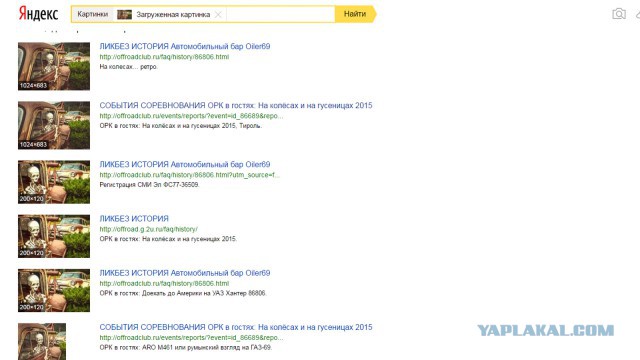Open ЛИКБЕЗ ИСТОРИЯ title of offroad.g.2u.ru result
The width and height of the screenshot is (640, 360).
coord(134,218)
